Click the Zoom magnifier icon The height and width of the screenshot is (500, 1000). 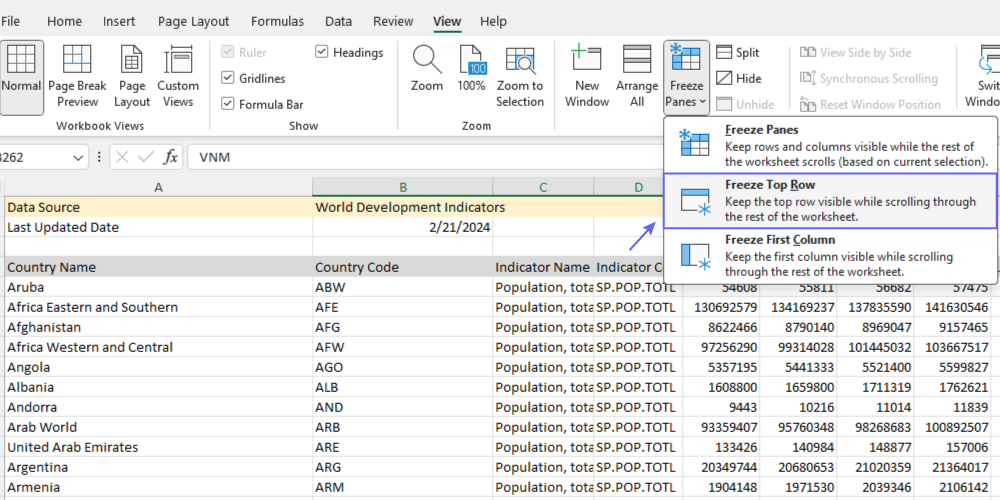pos(427,68)
